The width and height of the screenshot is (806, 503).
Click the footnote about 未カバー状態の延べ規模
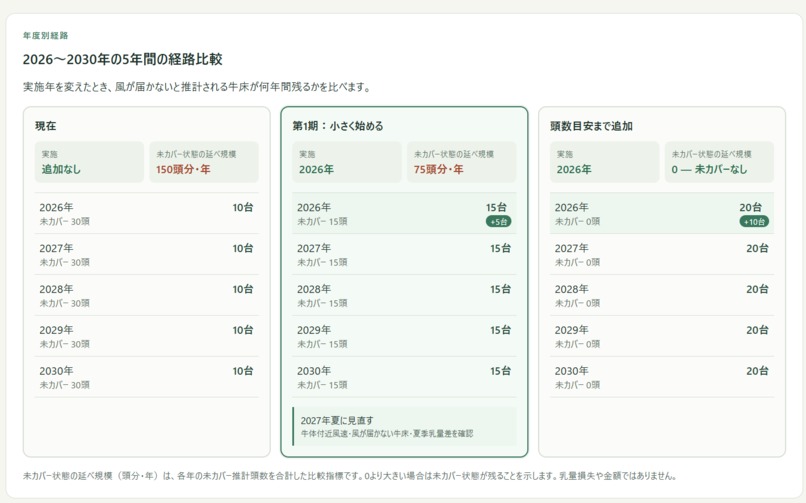click(350, 476)
